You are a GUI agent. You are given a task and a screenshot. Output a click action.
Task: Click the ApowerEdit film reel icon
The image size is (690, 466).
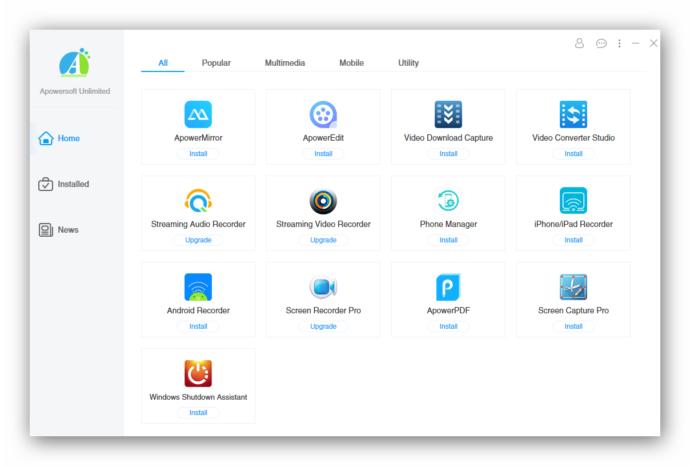click(323, 114)
